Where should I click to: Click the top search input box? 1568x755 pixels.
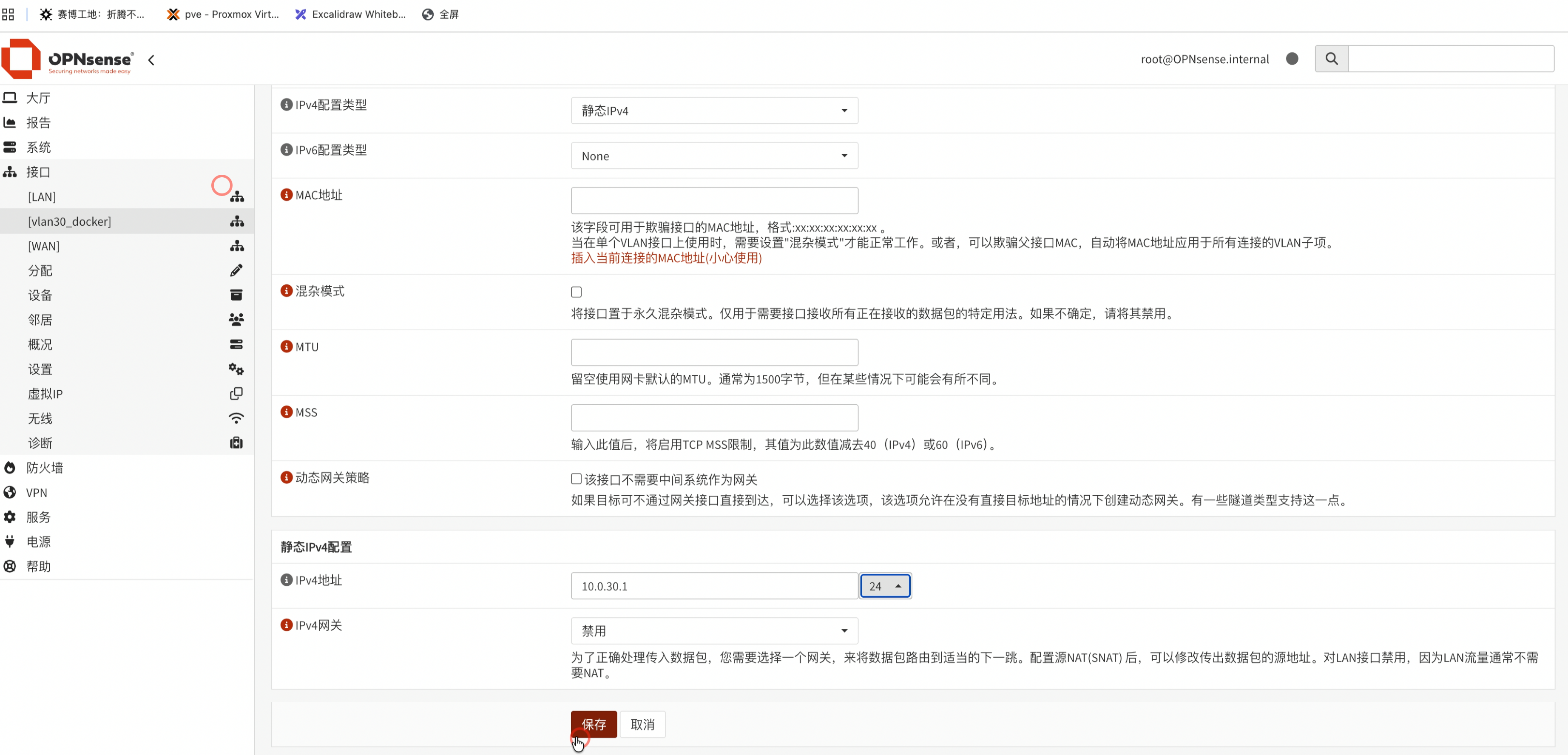1451,58
